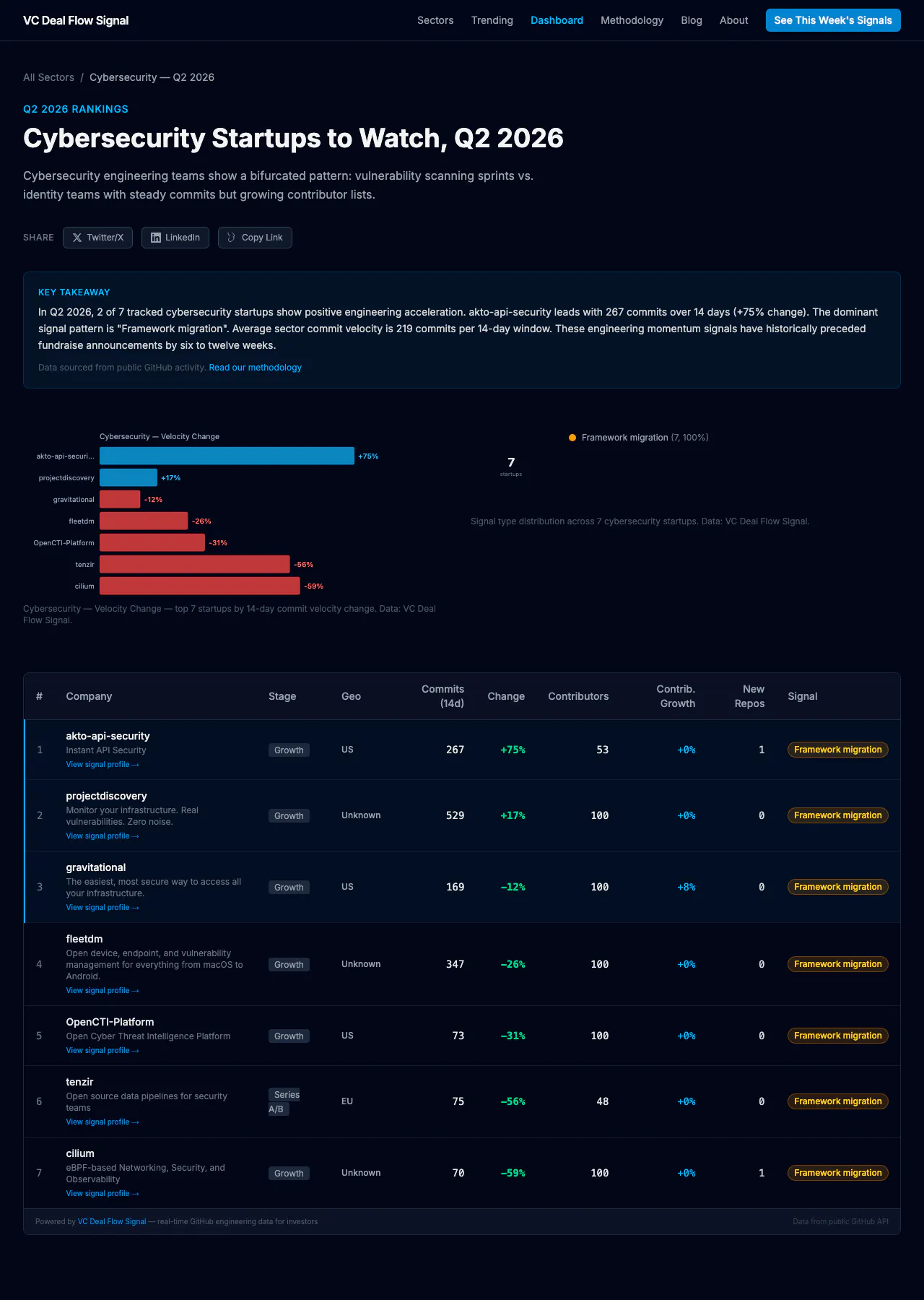Click Framework migration badge in cilium row

[838, 1173]
